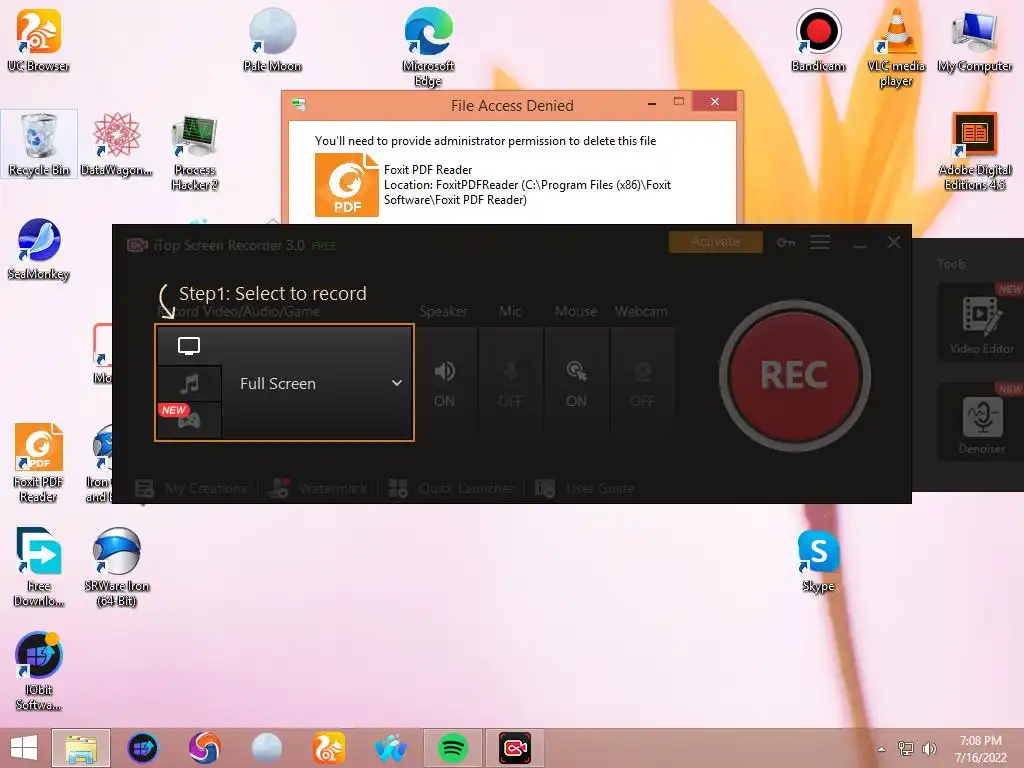Toggle the Mouse ON setting
Viewport: 1024px width, 768px height.
[x=576, y=382]
